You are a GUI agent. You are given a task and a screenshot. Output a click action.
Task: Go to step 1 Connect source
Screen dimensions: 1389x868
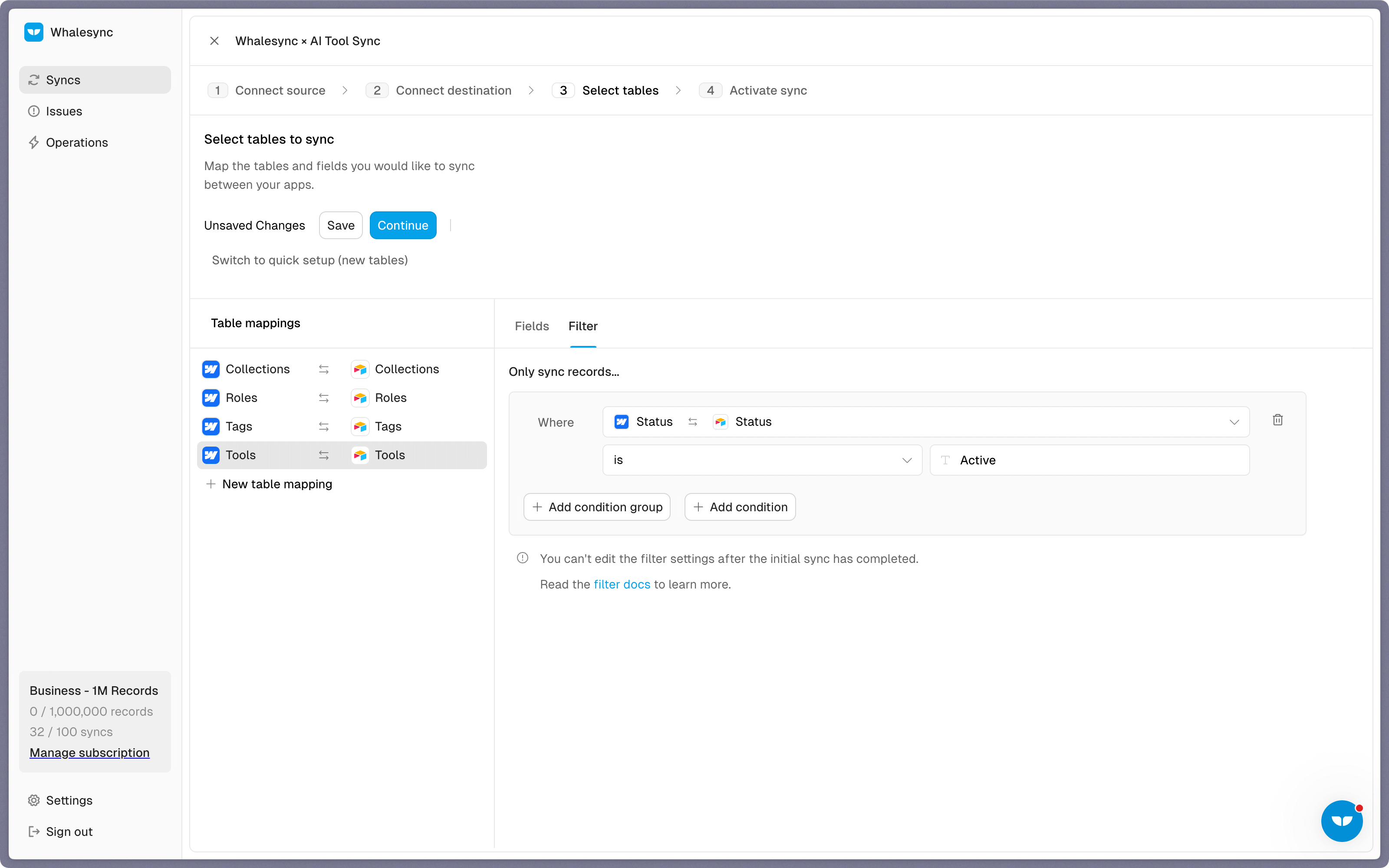(267, 90)
